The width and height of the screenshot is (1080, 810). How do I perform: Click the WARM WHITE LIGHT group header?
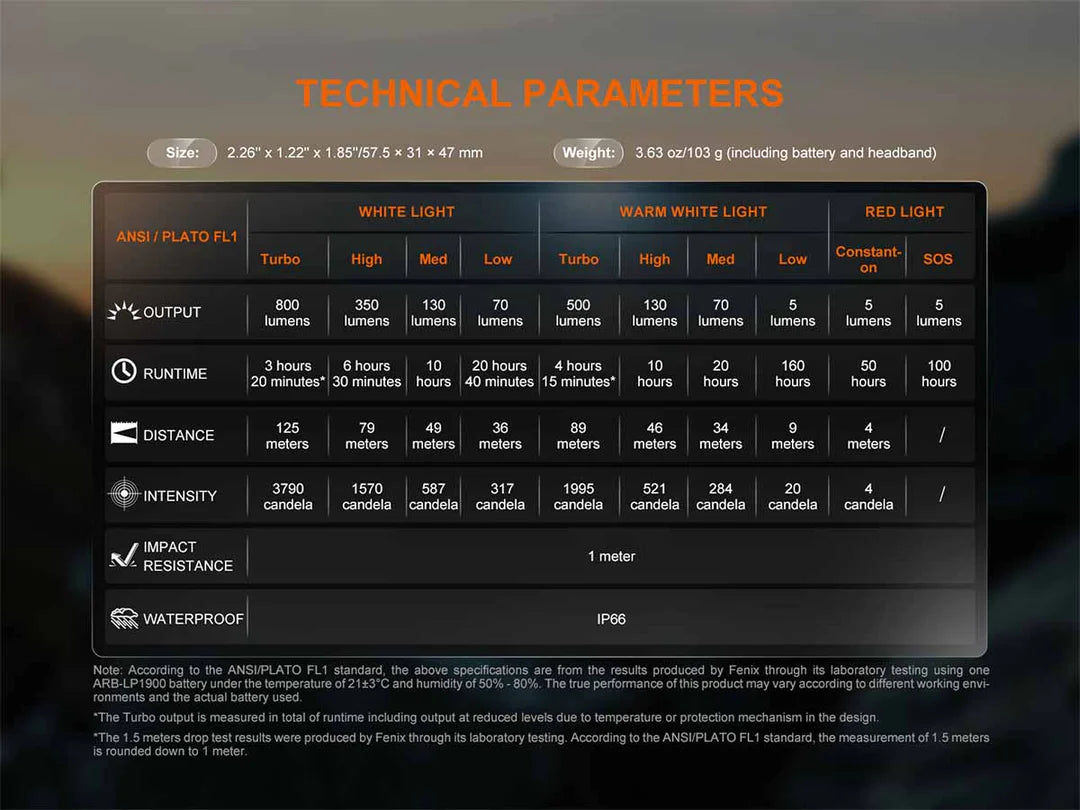[693, 212]
